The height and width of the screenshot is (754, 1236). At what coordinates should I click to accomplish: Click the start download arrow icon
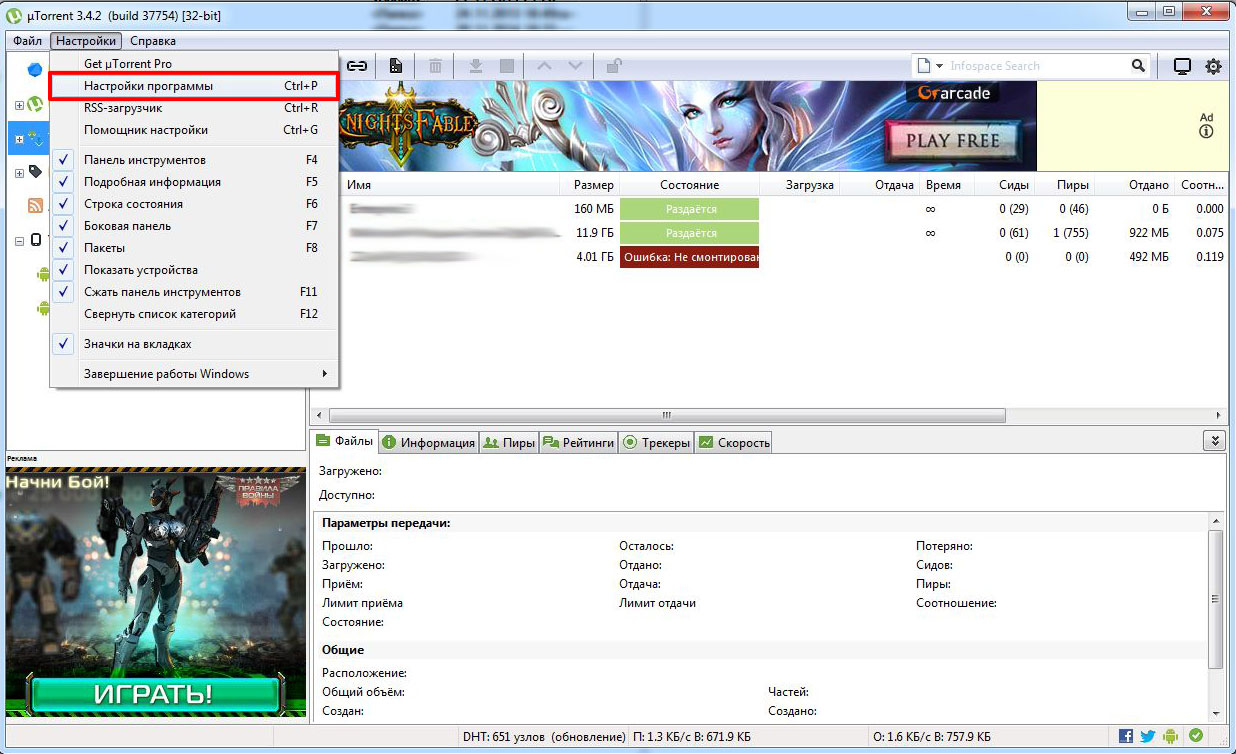click(x=476, y=66)
